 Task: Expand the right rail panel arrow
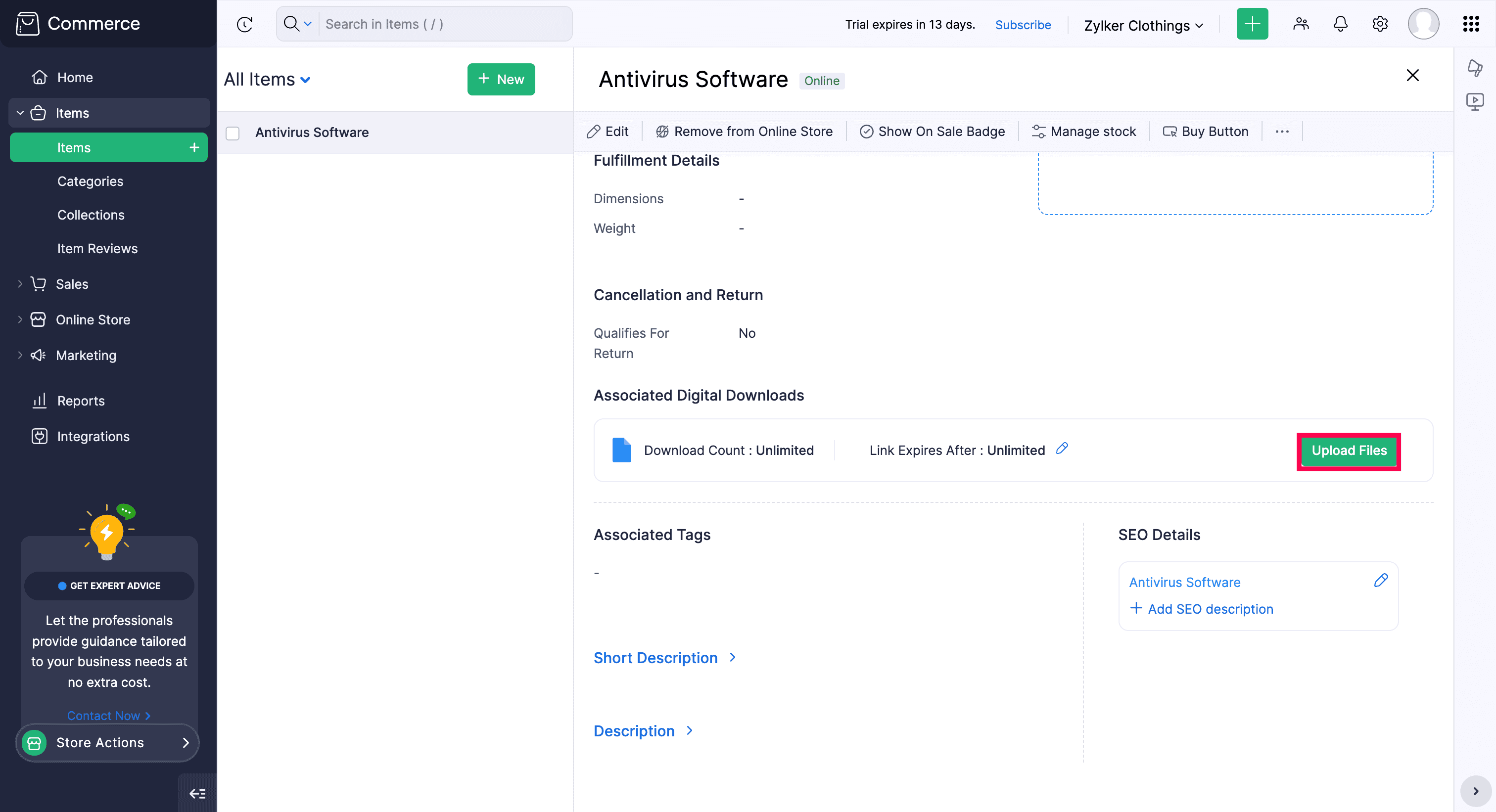1476,791
